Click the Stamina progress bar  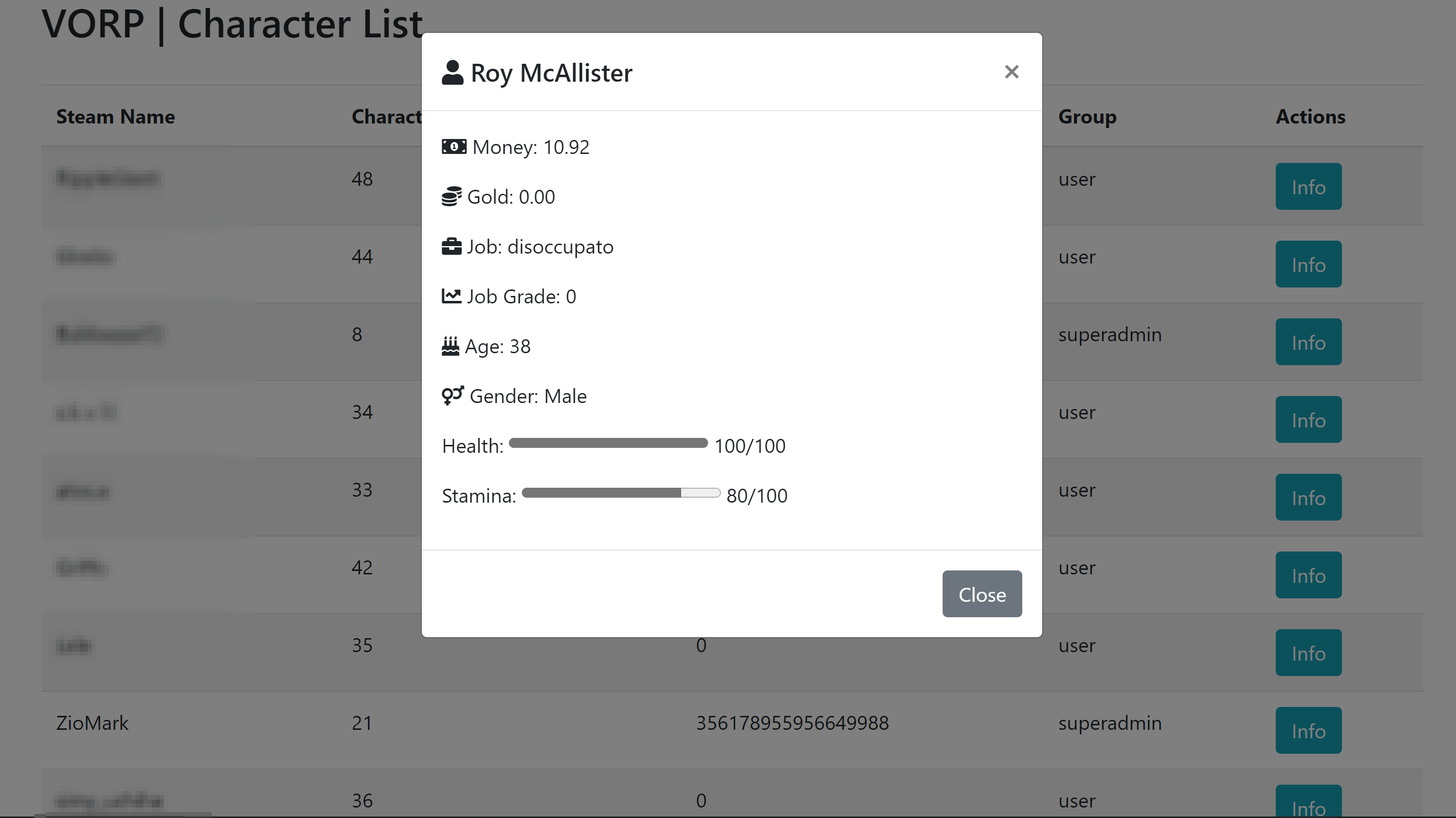click(x=620, y=493)
